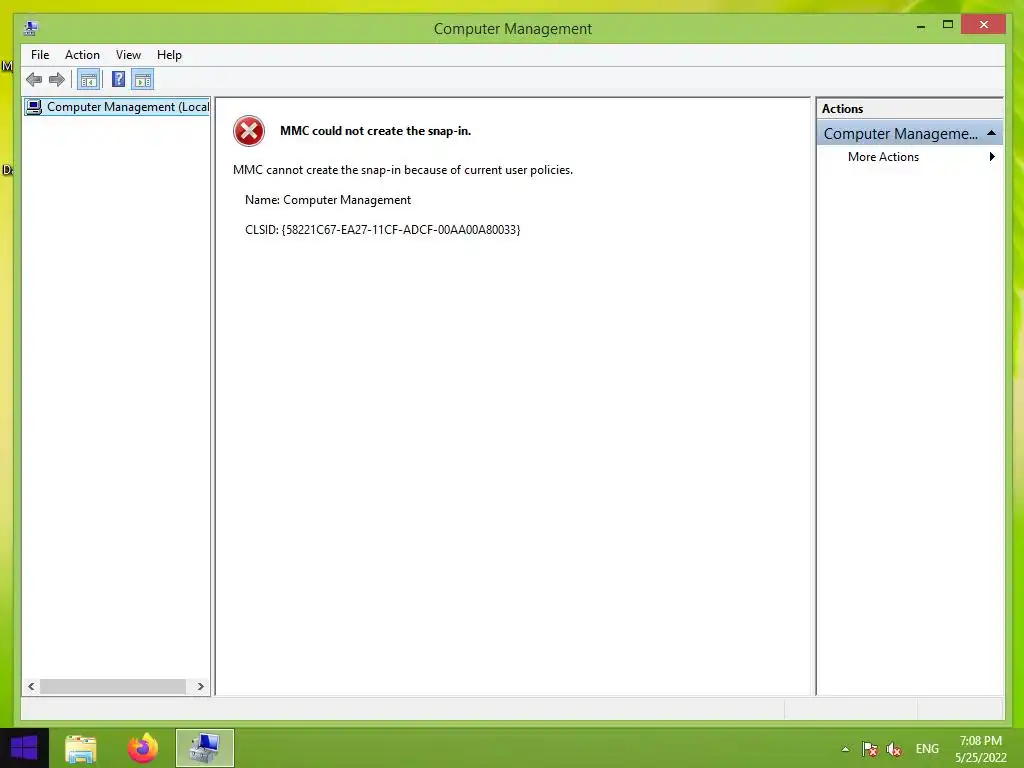This screenshot has height=768, width=1024.
Task: Maximize the Computer Management window
Action: [948, 25]
